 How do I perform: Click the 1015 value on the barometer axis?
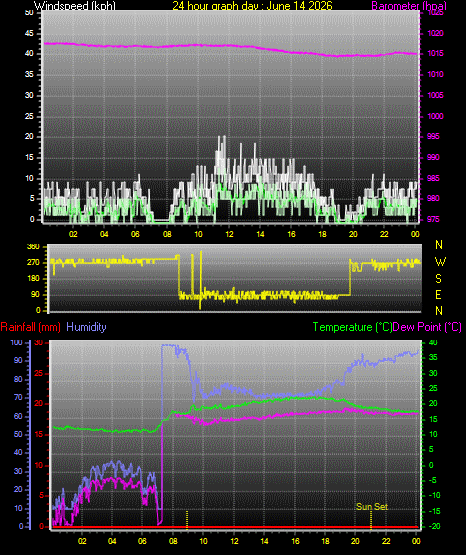point(435,53)
